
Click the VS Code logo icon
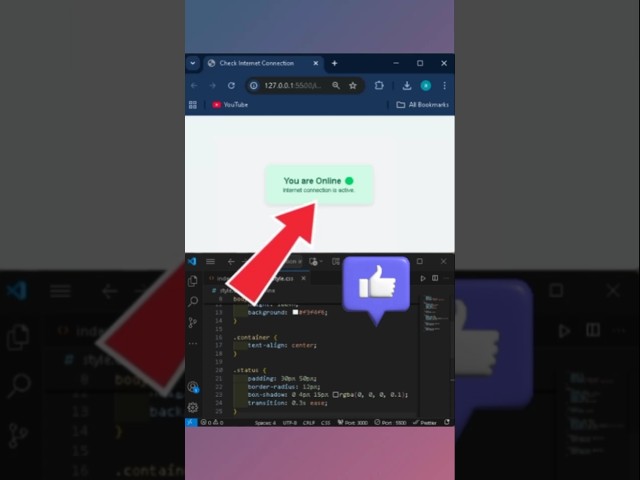(192, 261)
